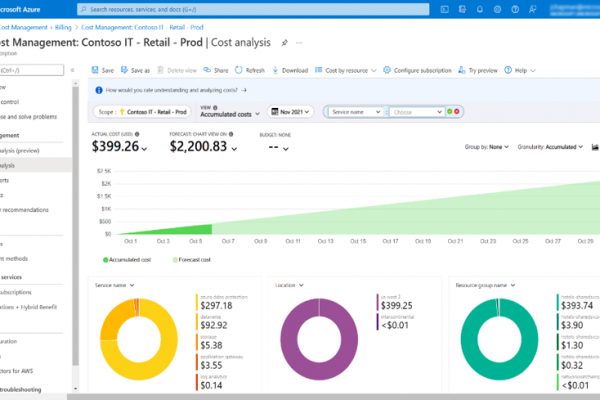The image size is (600, 400).
Task: Save the current view
Action: [103, 70]
